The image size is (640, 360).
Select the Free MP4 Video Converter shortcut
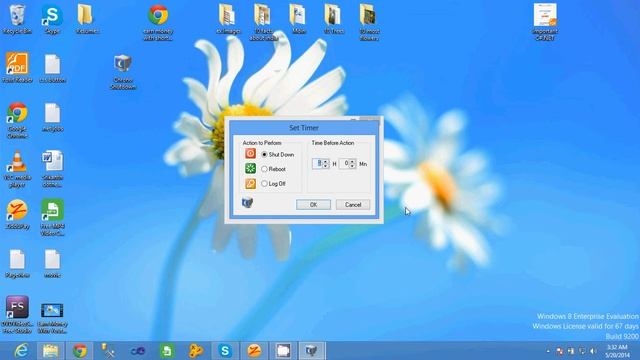52,218
